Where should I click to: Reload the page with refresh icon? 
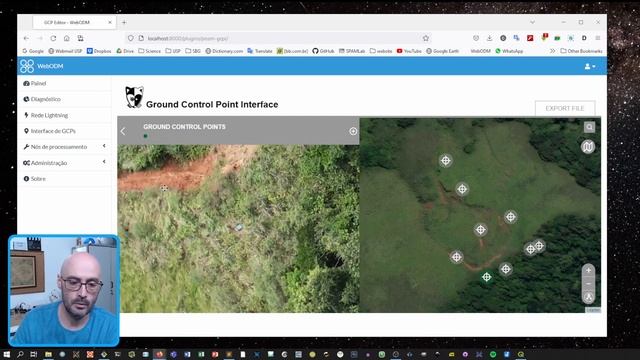pos(53,38)
